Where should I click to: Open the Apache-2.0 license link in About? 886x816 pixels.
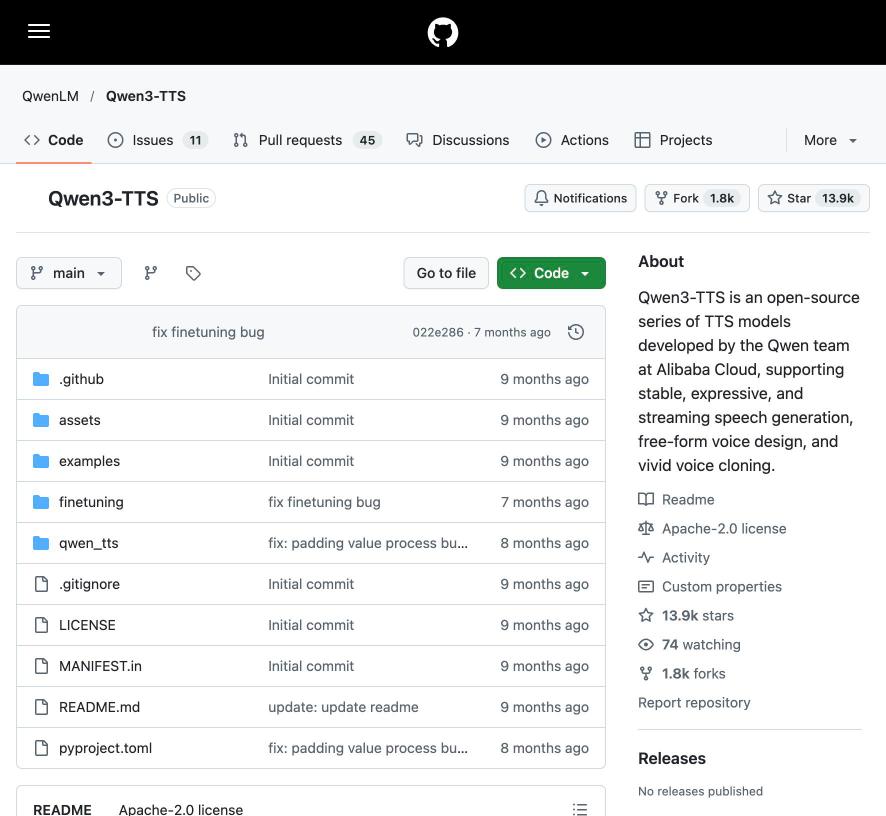[x=724, y=528]
